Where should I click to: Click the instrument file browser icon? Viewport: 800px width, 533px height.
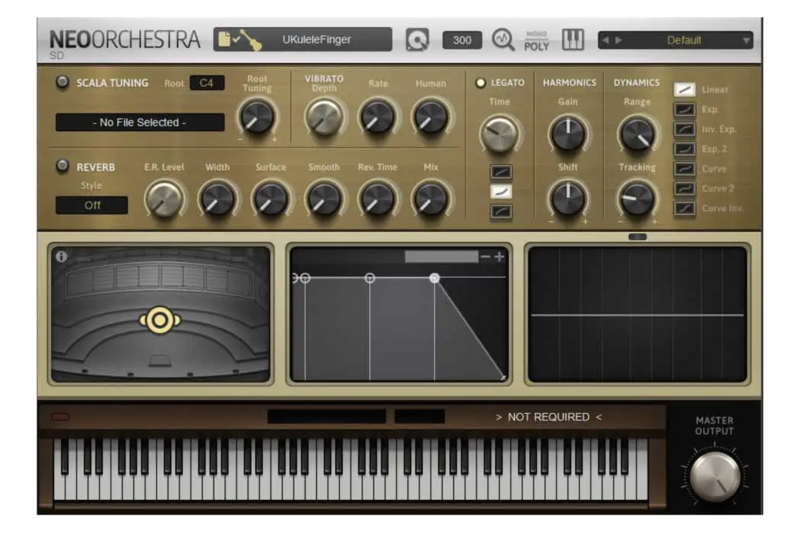(224, 40)
